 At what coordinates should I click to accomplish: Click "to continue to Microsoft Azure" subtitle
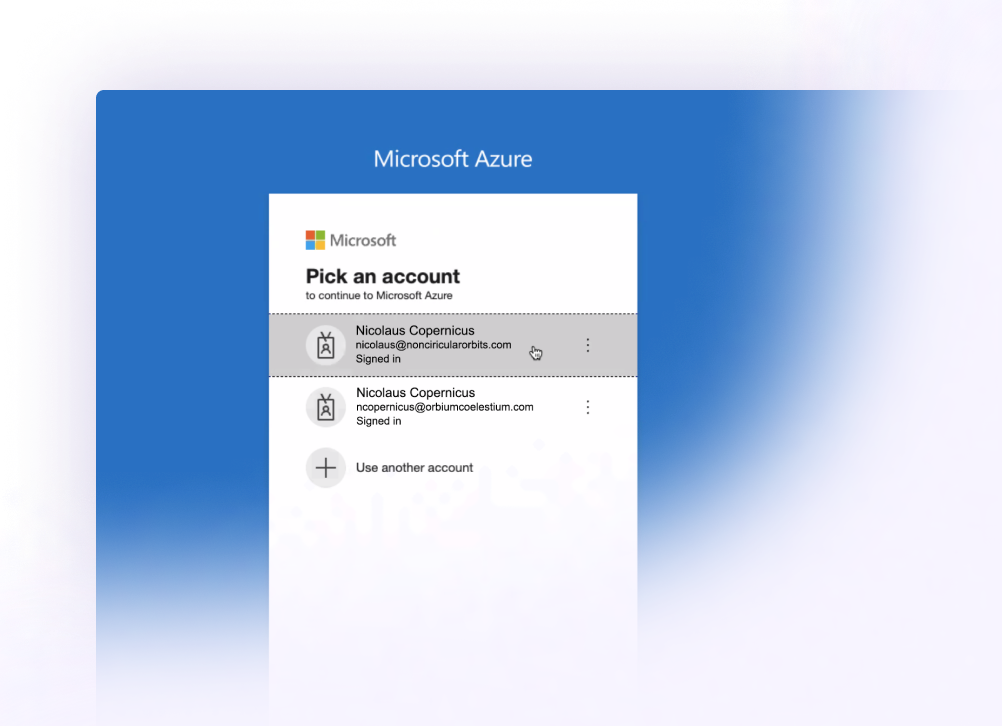(379, 296)
